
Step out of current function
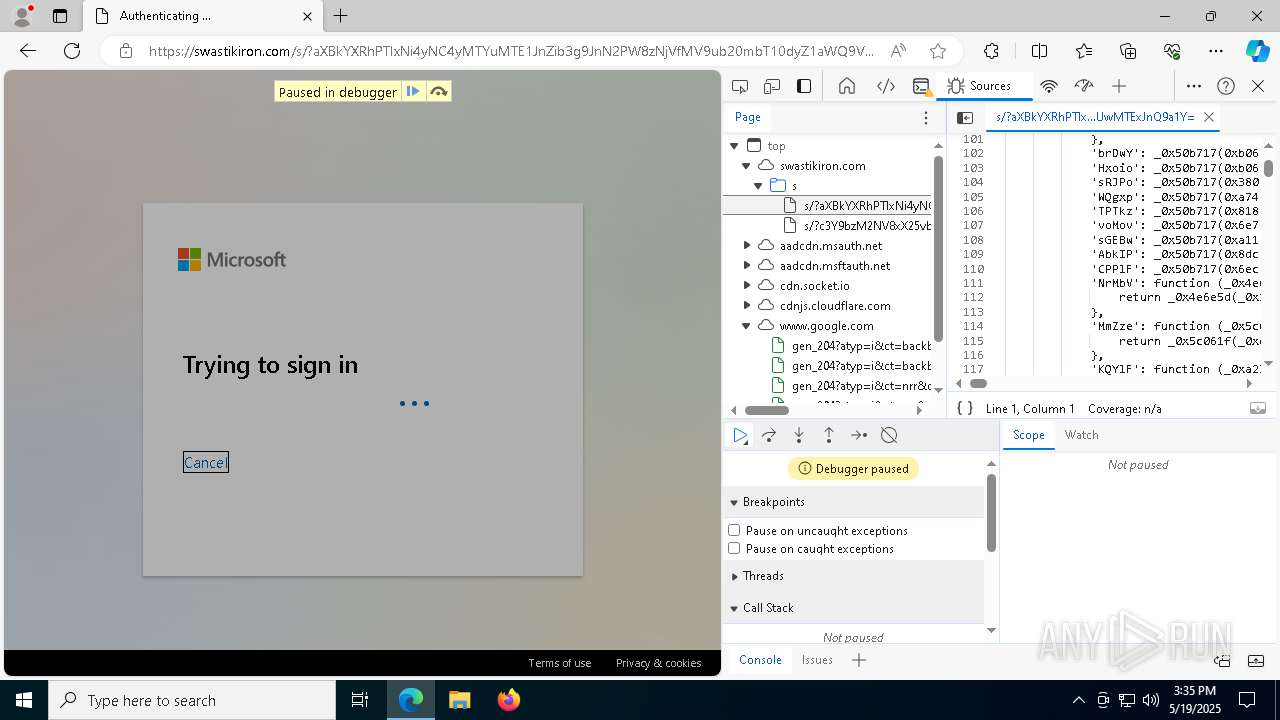tap(829, 435)
